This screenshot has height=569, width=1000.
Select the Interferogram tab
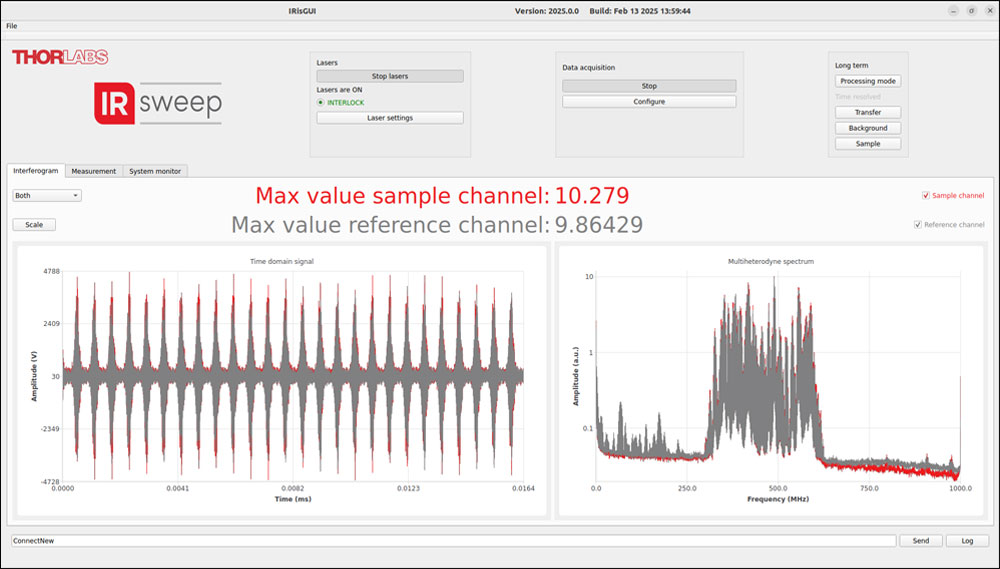36,171
